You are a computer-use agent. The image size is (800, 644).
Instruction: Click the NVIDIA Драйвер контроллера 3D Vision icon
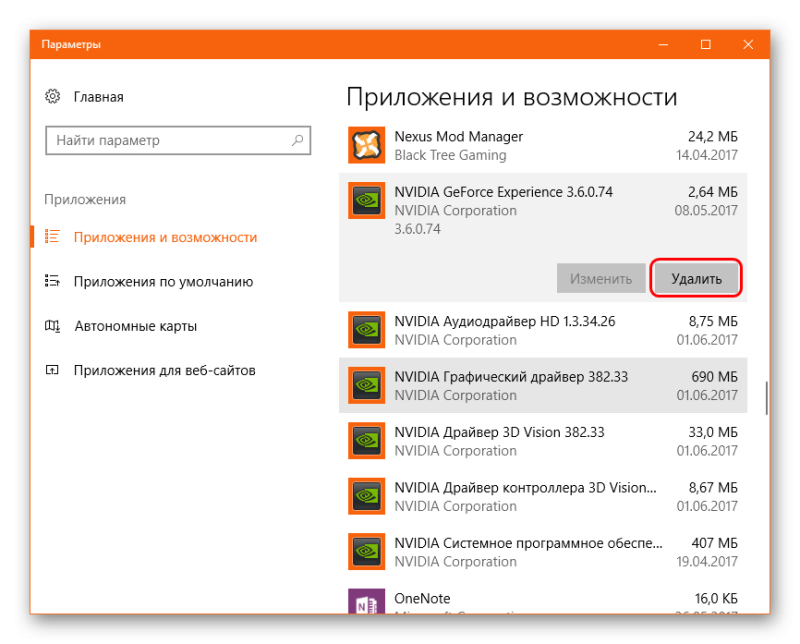(x=366, y=496)
